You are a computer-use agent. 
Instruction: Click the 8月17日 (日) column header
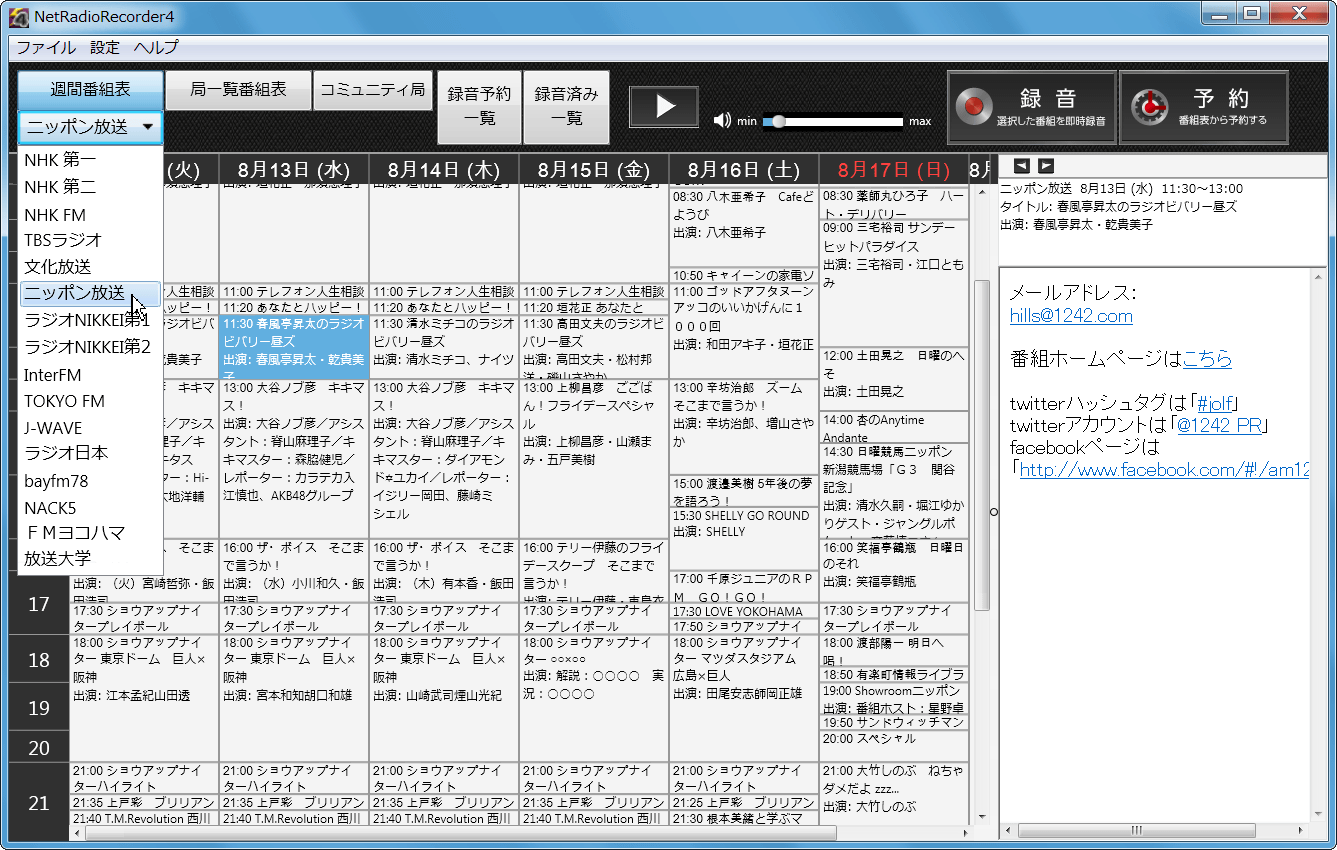(894, 169)
